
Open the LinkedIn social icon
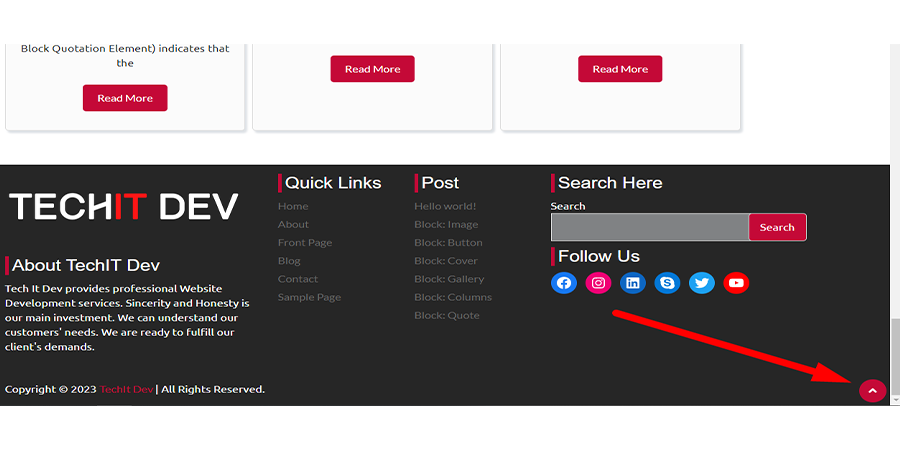tap(633, 283)
